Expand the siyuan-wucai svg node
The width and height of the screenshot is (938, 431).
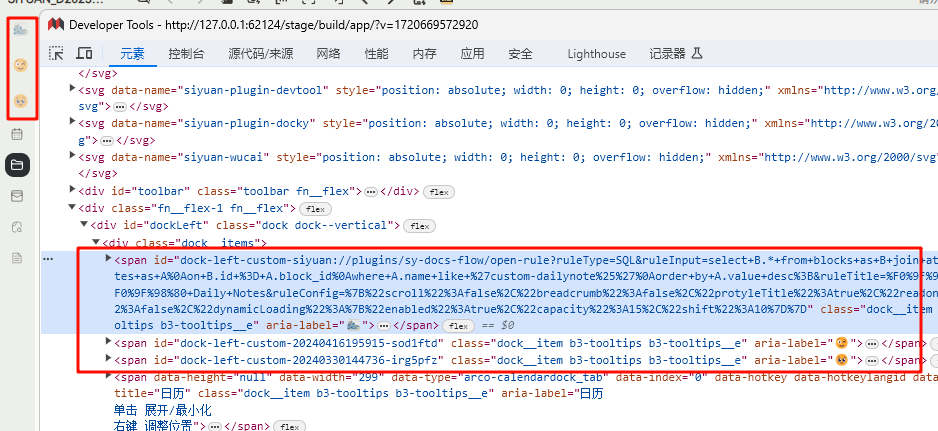(72, 157)
